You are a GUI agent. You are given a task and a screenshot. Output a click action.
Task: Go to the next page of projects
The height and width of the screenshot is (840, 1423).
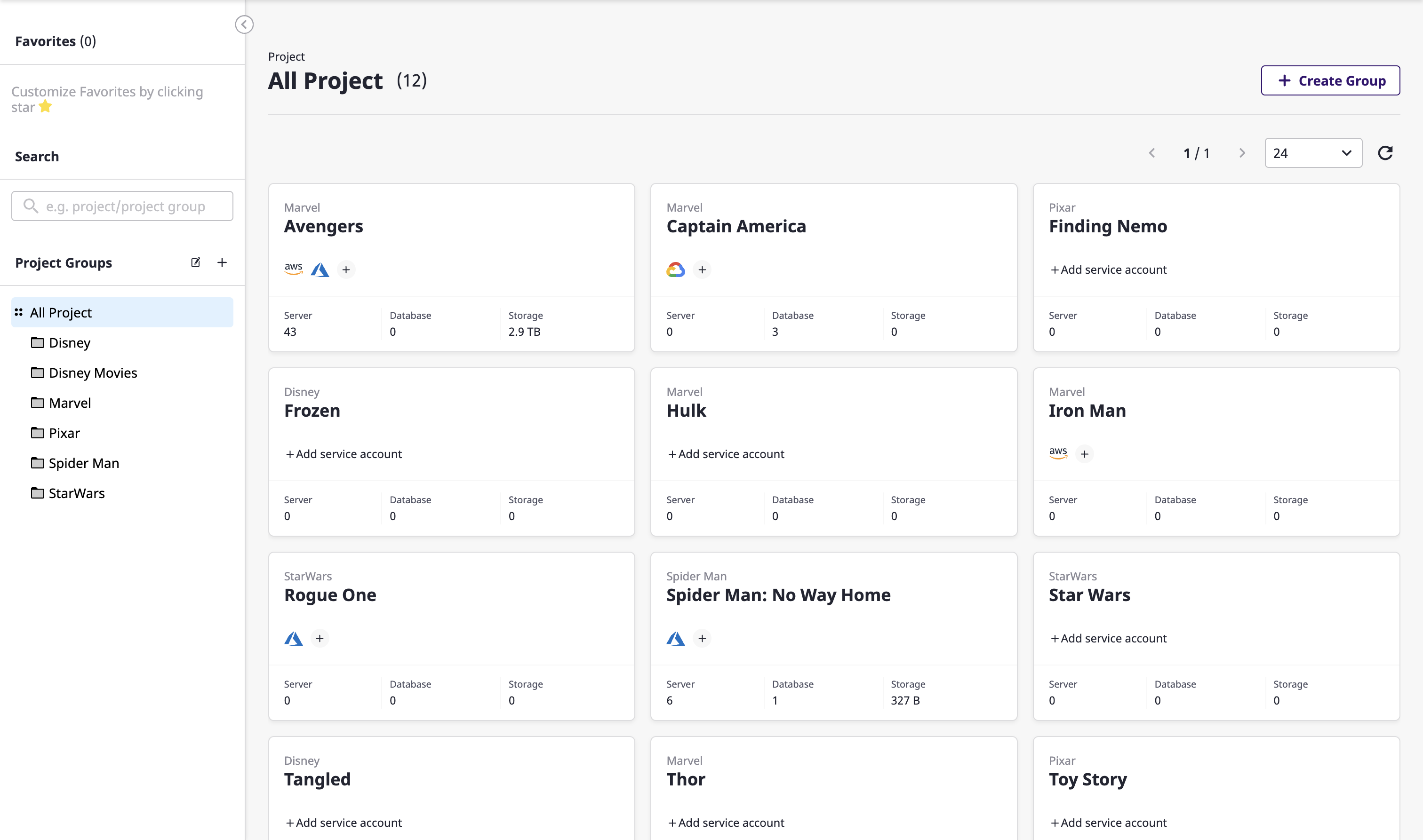1242,152
